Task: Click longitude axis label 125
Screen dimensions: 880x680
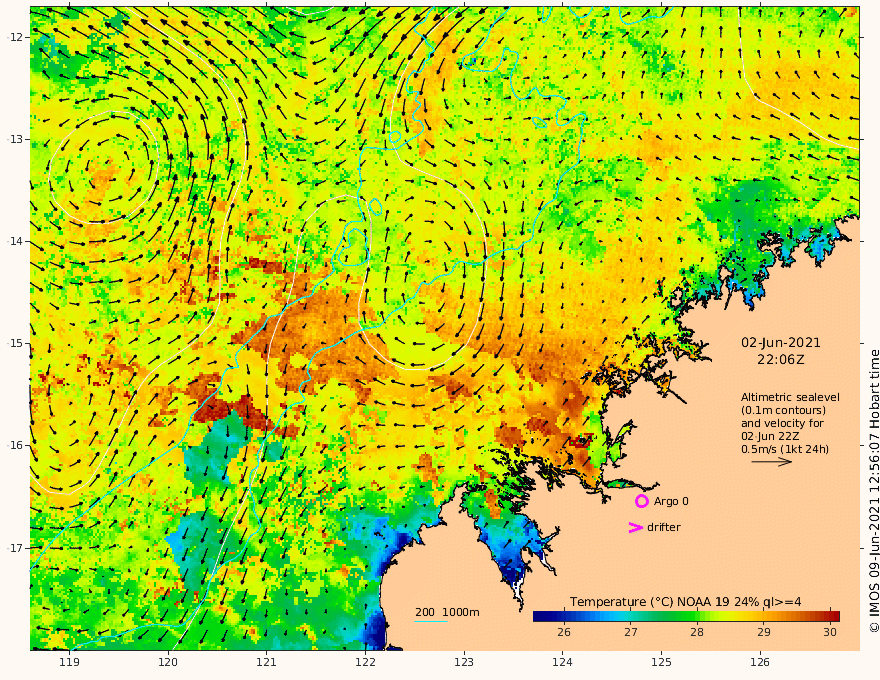Action: [661, 663]
